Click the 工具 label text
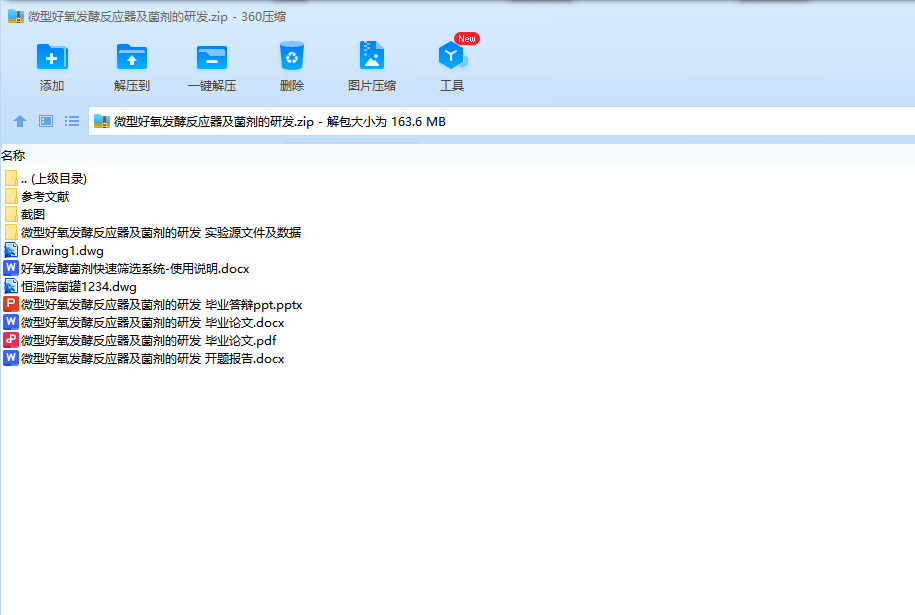 (x=452, y=86)
